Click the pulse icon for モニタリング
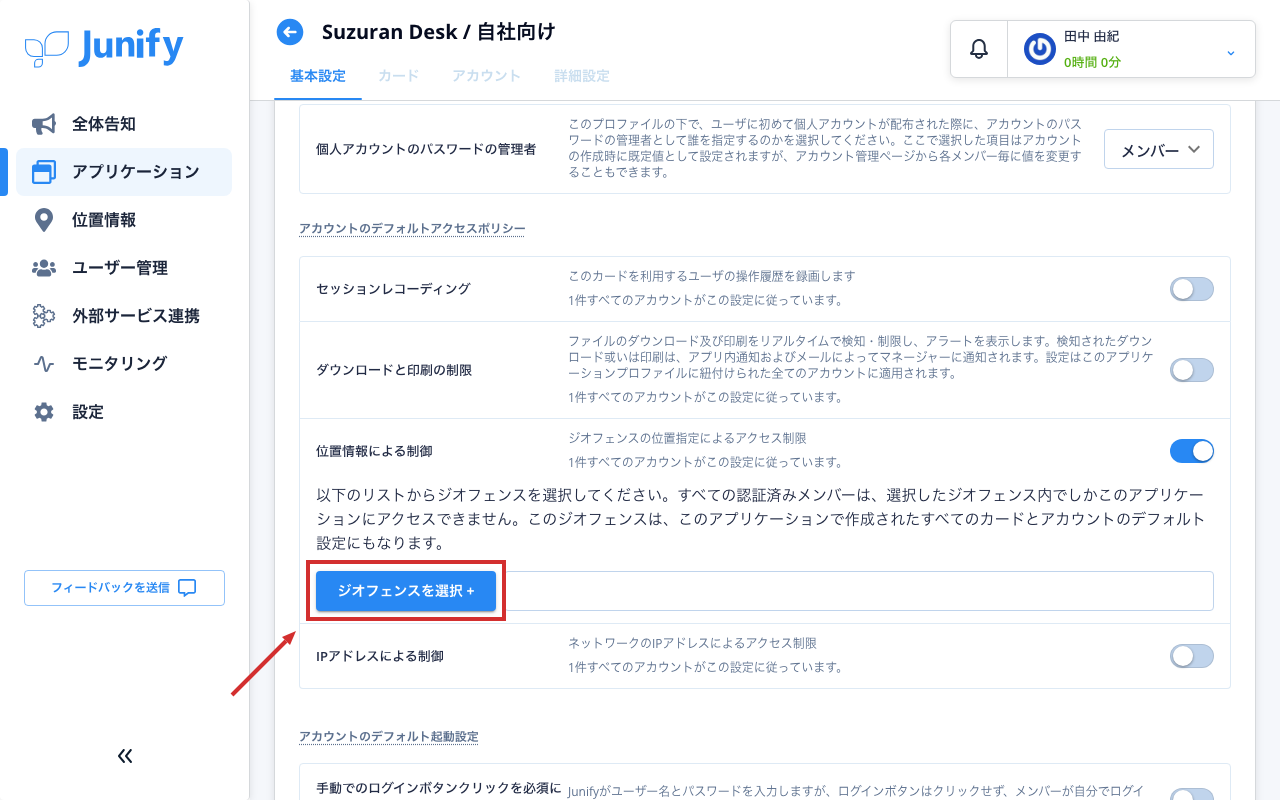This screenshot has height=800, width=1280. pos(44,364)
